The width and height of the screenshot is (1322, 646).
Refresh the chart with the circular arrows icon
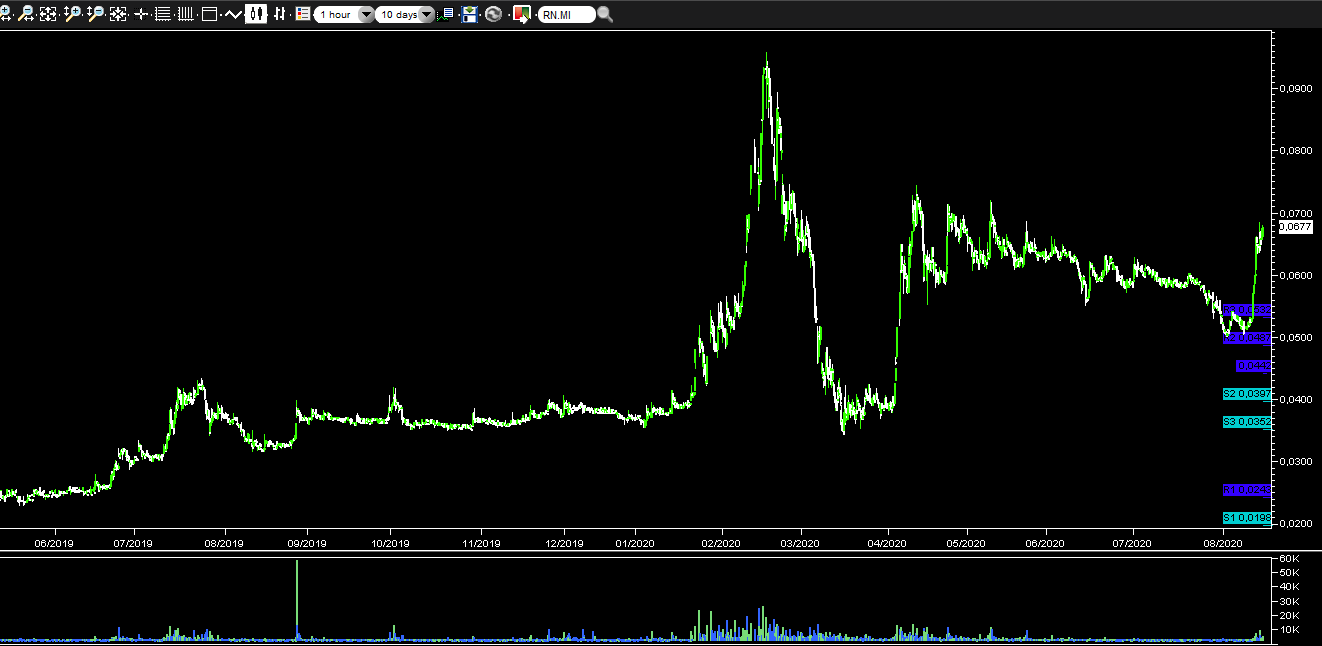(x=493, y=14)
